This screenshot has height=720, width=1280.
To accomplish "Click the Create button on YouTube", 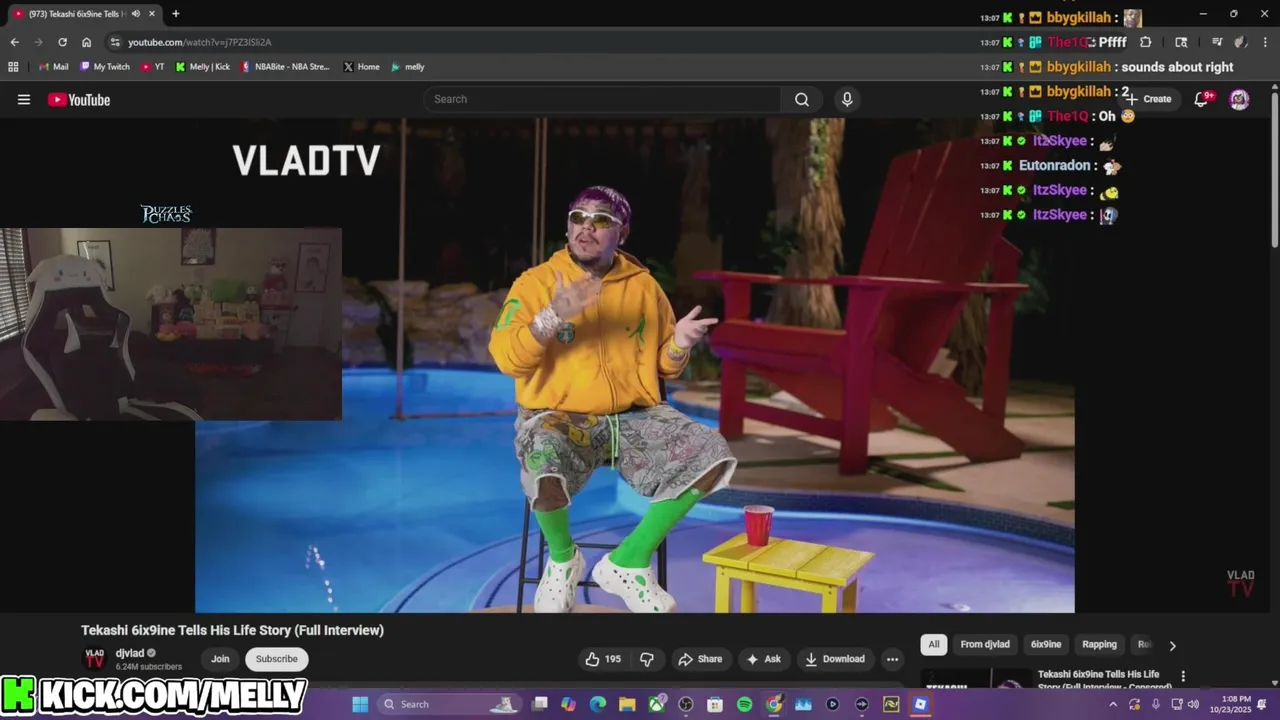I will pos(1149,99).
